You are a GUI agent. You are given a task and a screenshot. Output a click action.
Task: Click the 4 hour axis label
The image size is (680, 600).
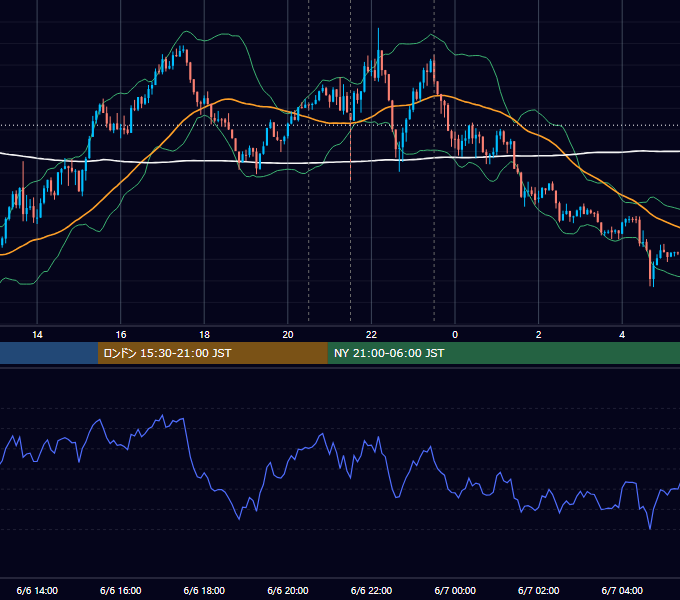click(x=622, y=335)
